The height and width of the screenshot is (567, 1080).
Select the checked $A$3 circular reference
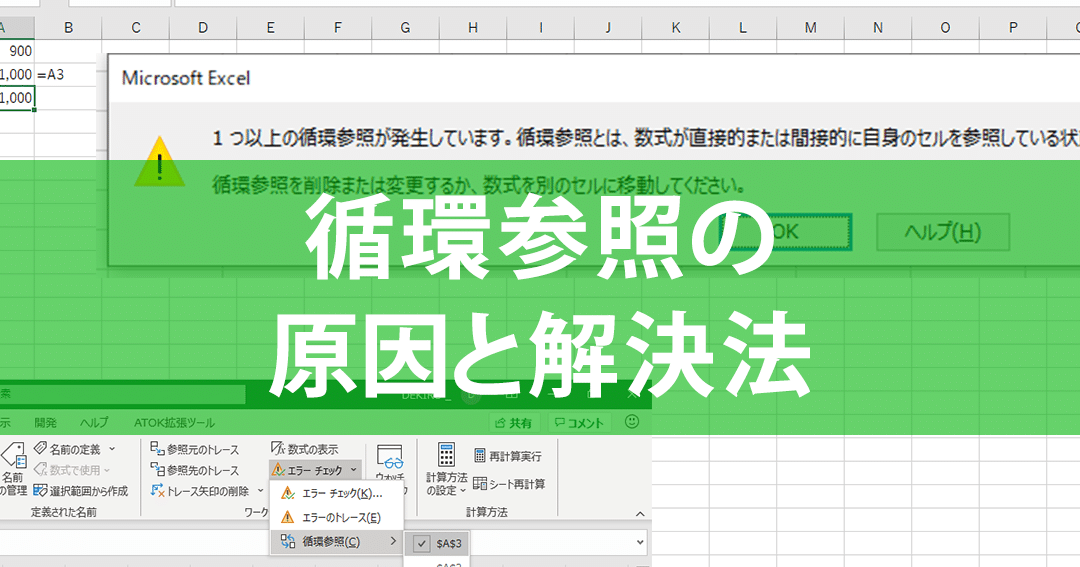438,542
